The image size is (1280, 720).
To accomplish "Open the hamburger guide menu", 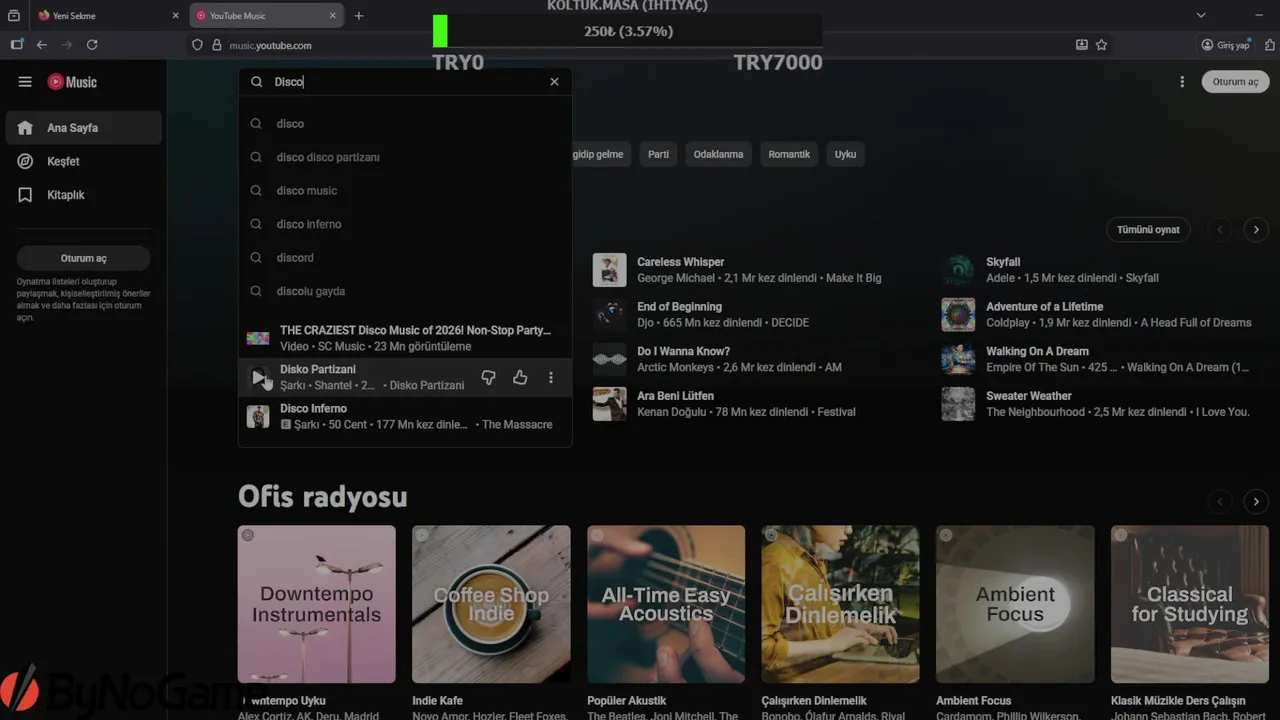I will point(25,82).
